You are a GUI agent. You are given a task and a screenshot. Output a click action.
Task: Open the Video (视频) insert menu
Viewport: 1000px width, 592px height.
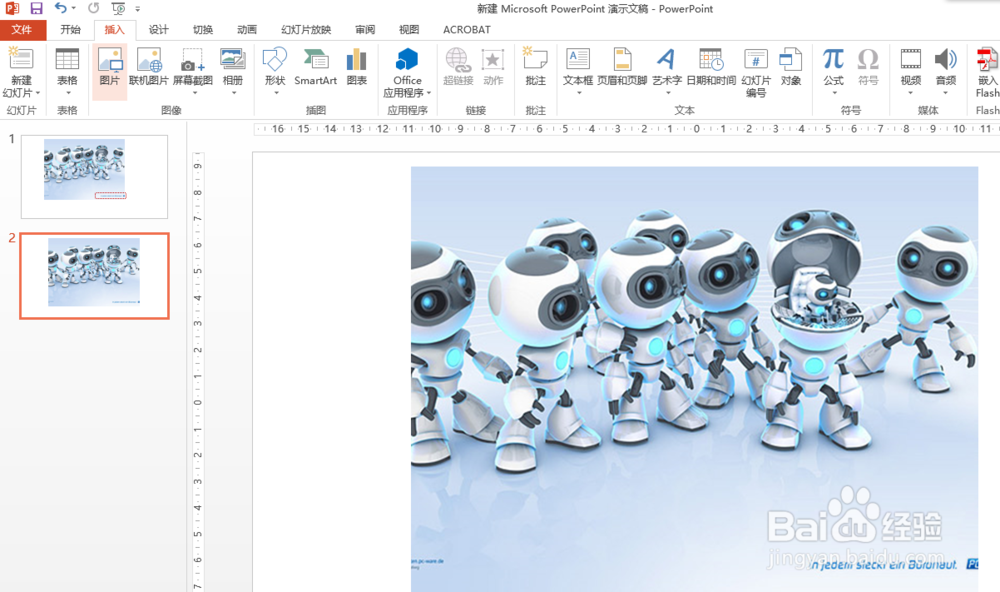pyautogui.click(x=911, y=71)
